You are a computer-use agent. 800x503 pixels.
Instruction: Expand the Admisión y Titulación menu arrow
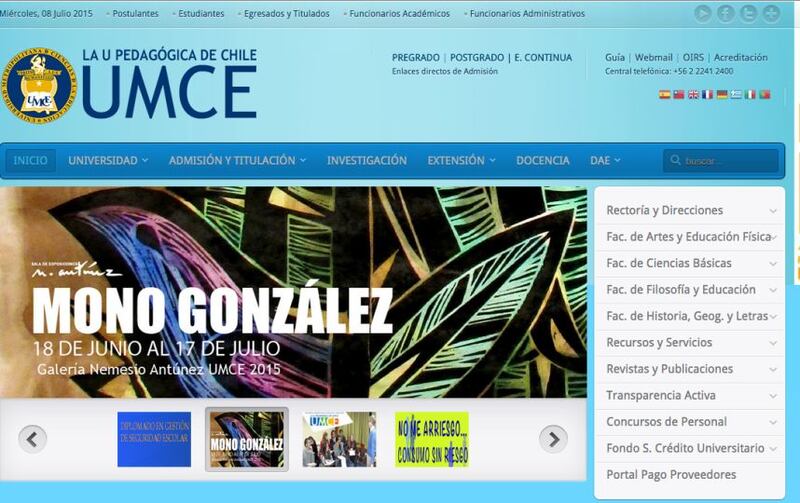(x=303, y=161)
